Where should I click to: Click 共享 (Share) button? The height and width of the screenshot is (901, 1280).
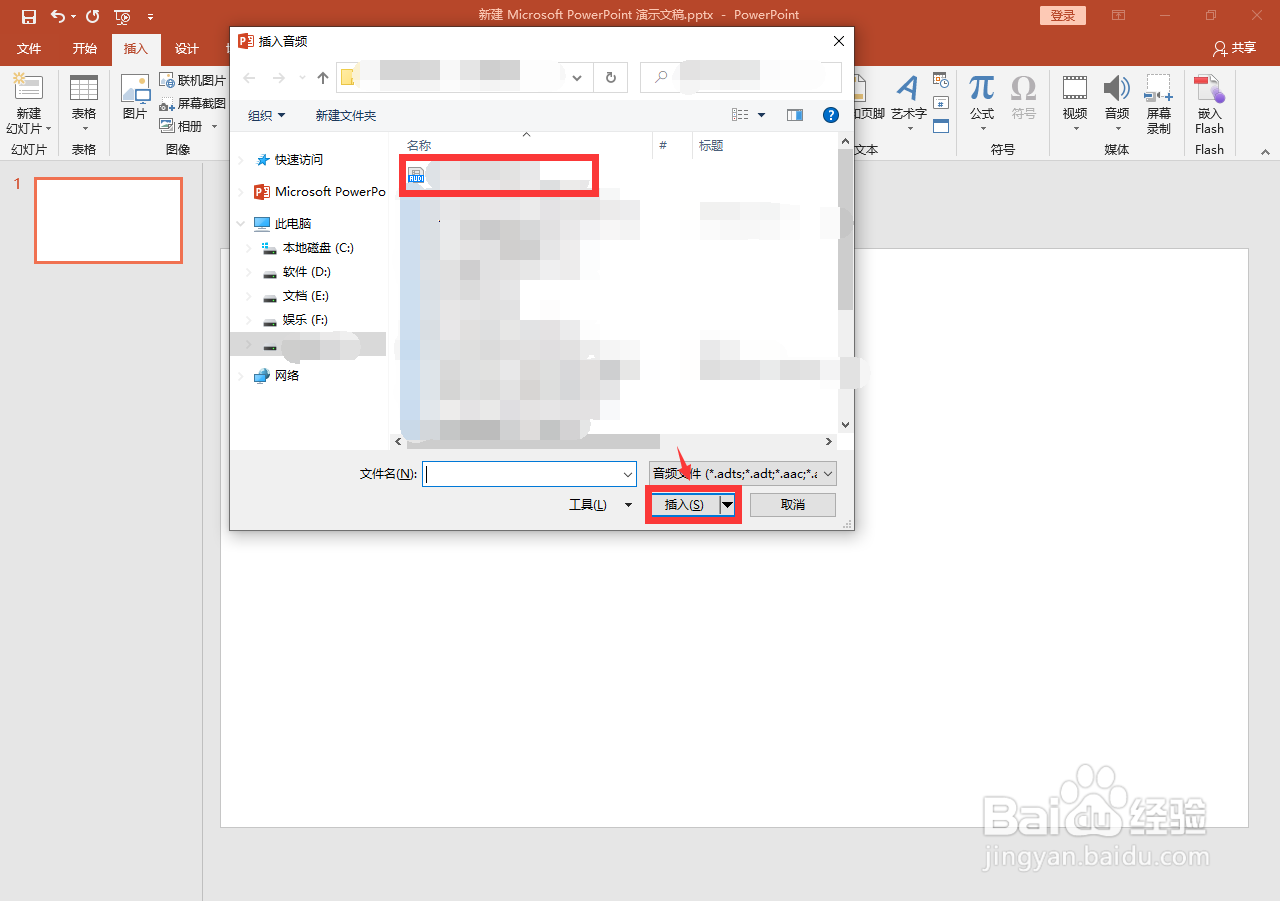(x=1234, y=48)
